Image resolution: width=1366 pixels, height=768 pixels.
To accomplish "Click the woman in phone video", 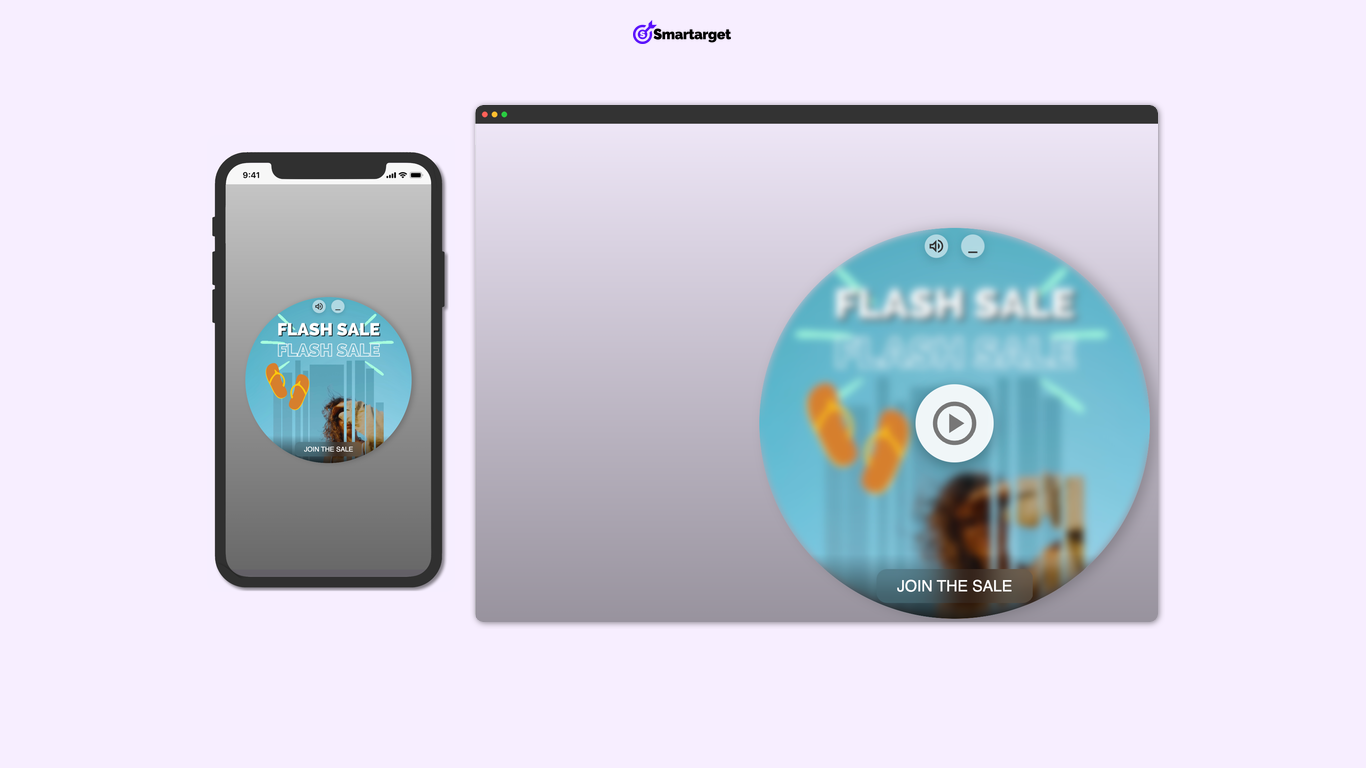I will [340, 415].
